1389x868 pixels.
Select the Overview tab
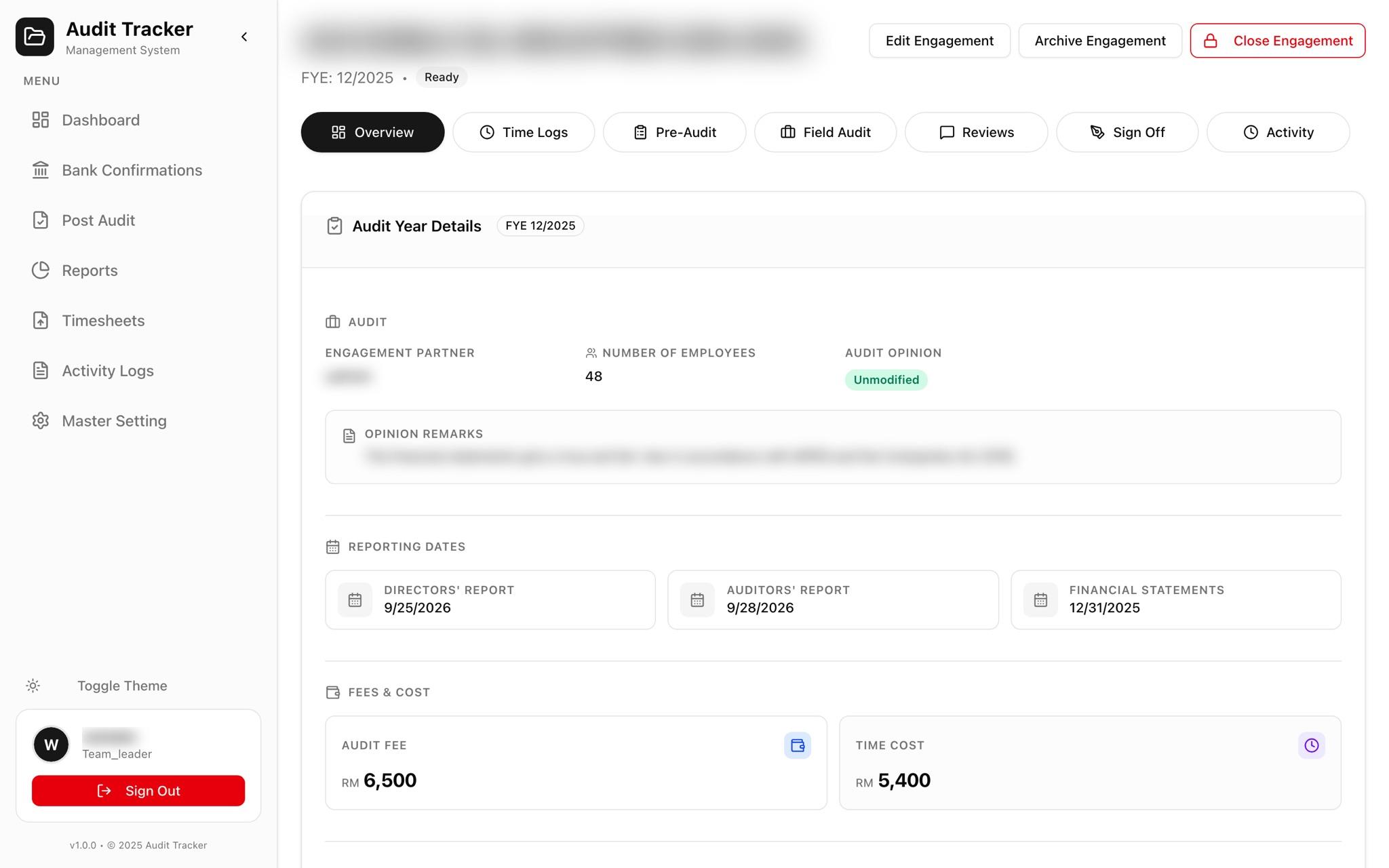372,132
